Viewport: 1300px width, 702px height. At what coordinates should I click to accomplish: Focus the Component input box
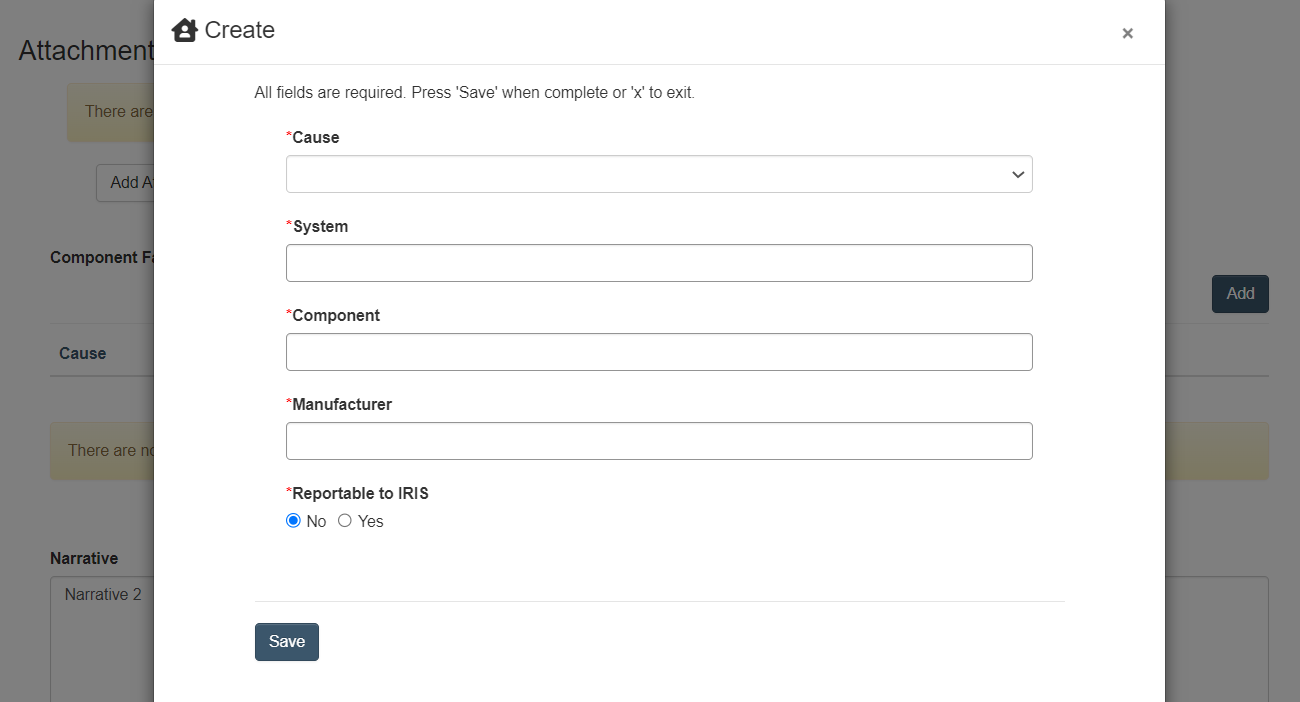pyautogui.click(x=659, y=352)
